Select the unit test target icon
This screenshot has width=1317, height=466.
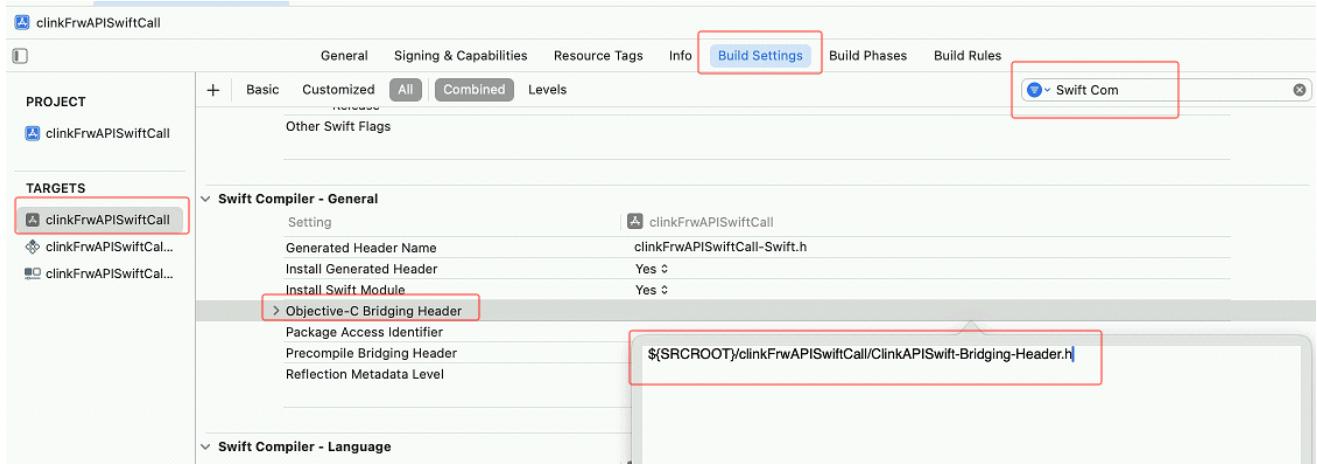(x=33, y=246)
